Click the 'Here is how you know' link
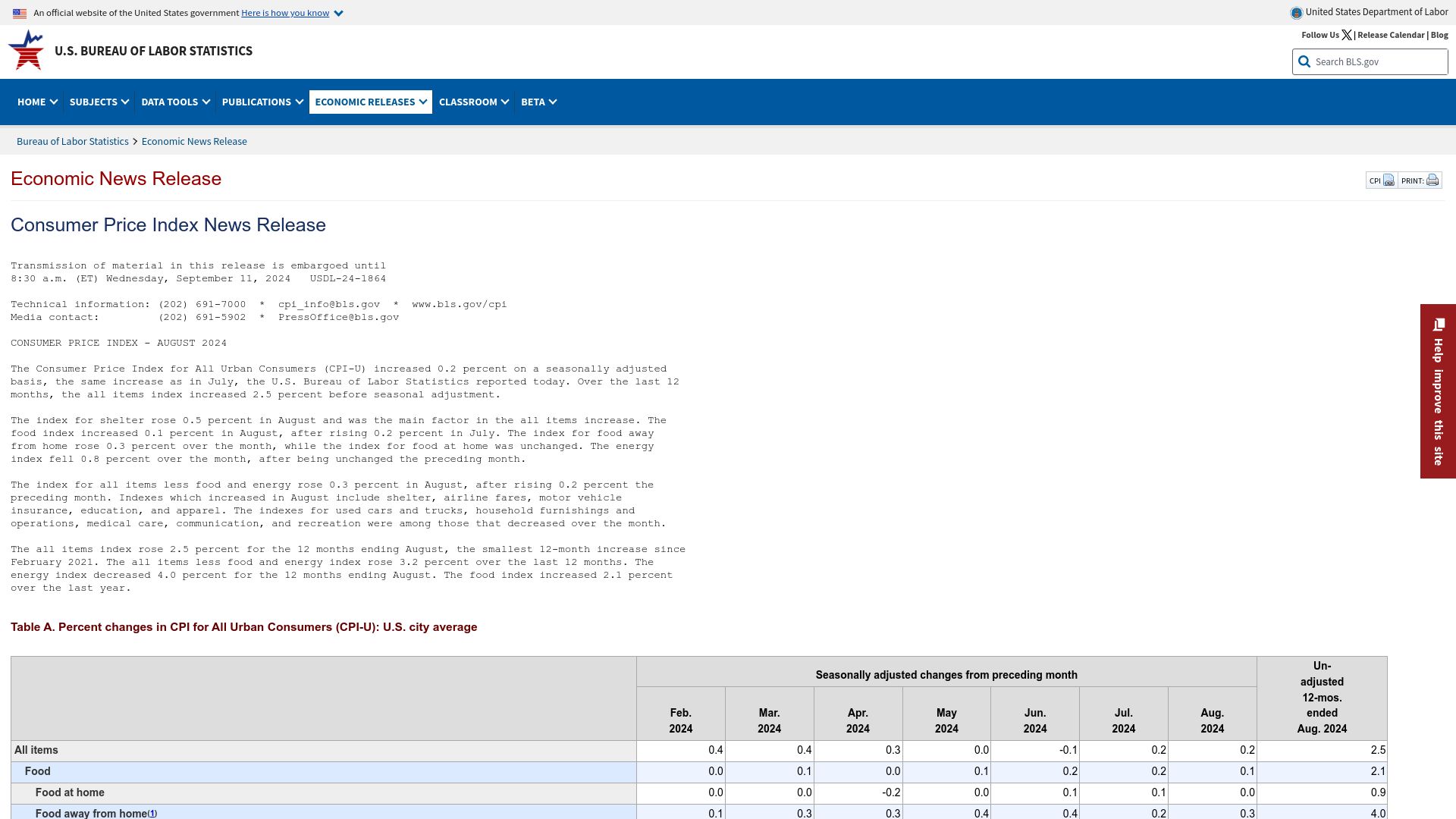This screenshot has width=1456, height=819. click(x=285, y=13)
